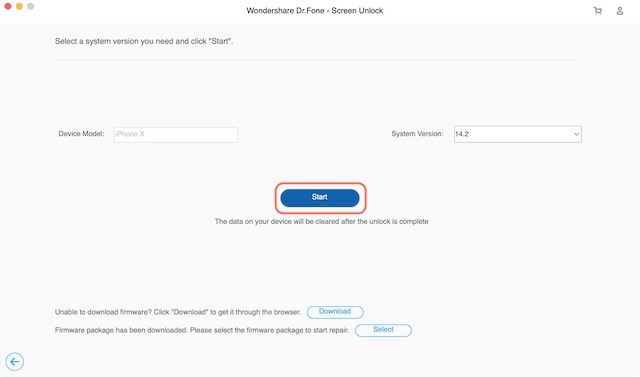Click Download to get firmware through browser
This screenshot has height=377, width=640.
pos(335,312)
